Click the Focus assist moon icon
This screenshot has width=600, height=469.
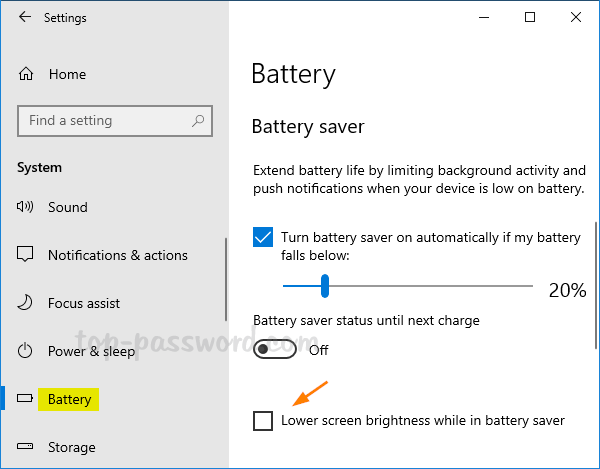[x=26, y=303]
